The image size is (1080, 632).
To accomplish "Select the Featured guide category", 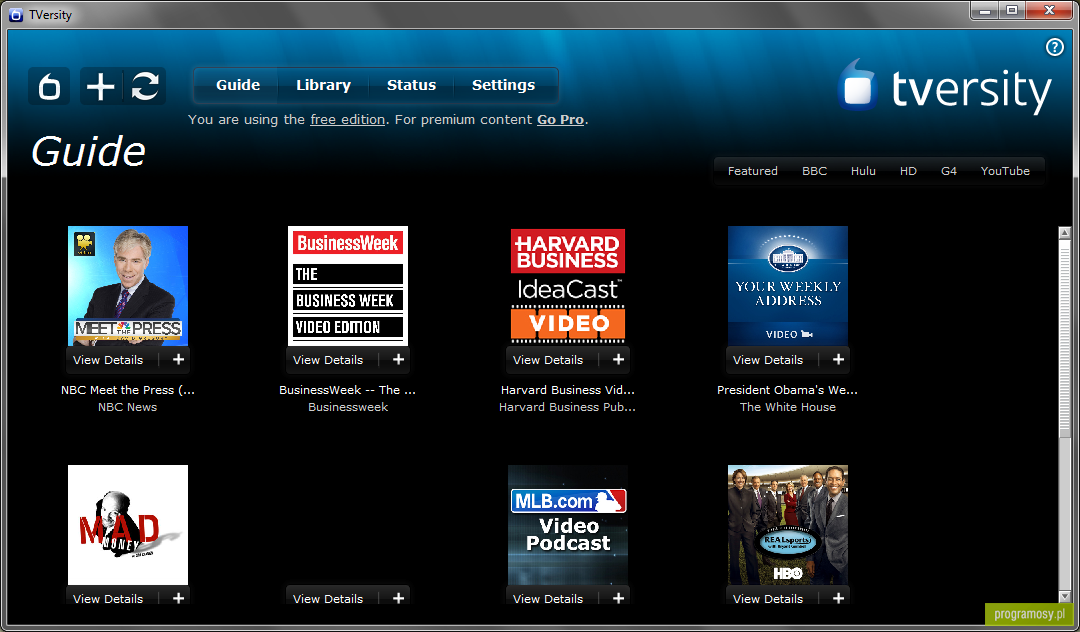I will [x=753, y=171].
